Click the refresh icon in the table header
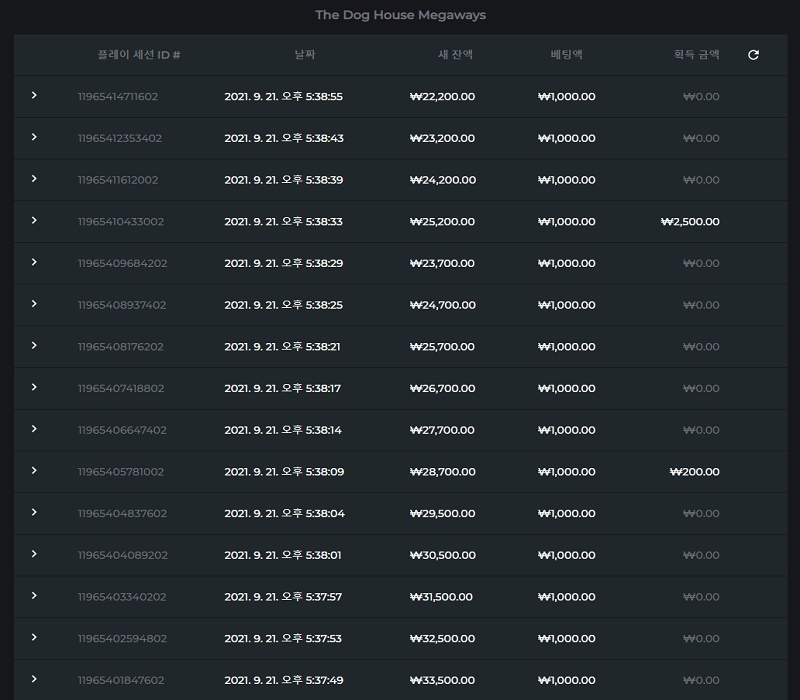This screenshot has height=700, width=800. click(753, 55)
